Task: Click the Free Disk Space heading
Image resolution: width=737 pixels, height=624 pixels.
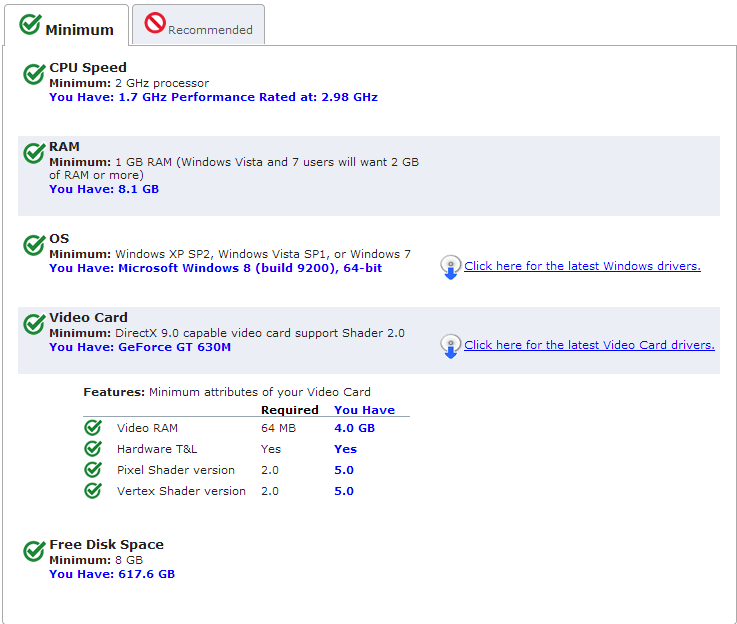Action: [106, 545]
